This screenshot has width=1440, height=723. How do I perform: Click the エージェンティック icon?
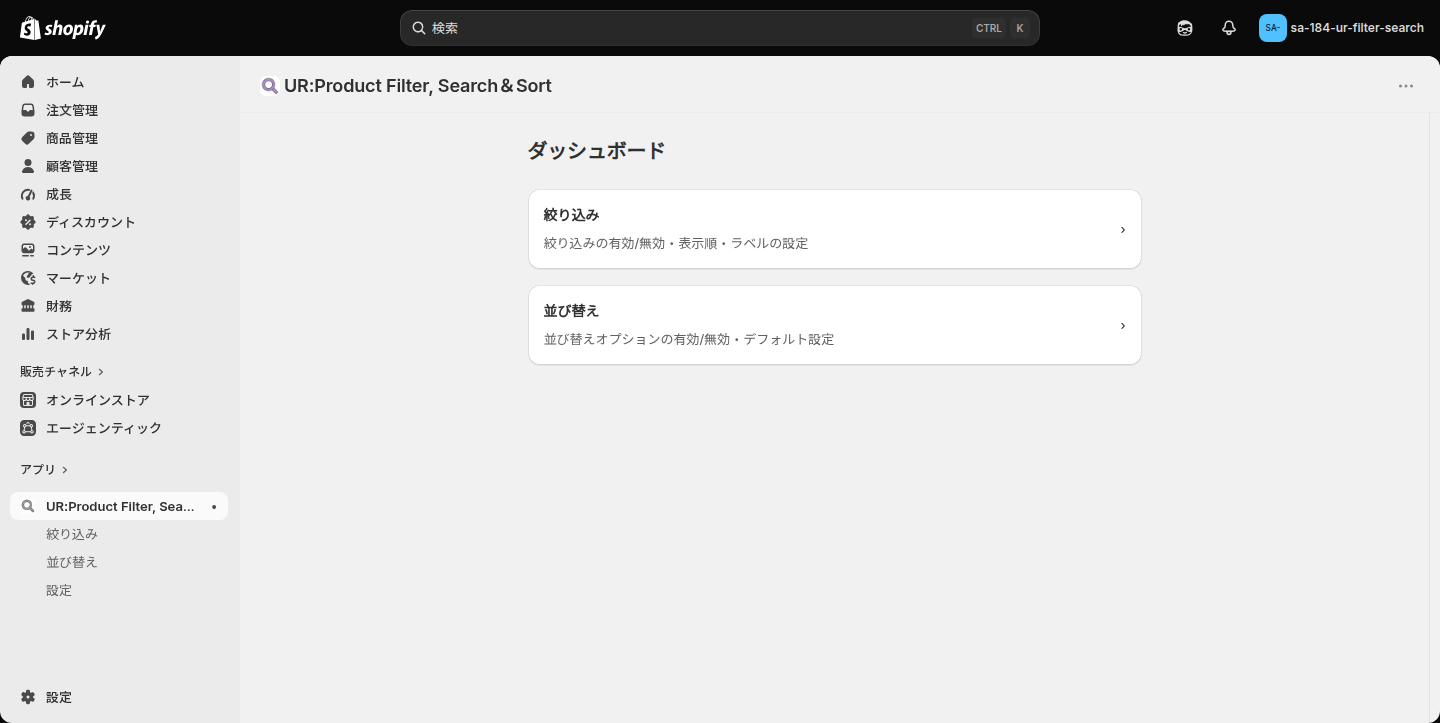28,428
